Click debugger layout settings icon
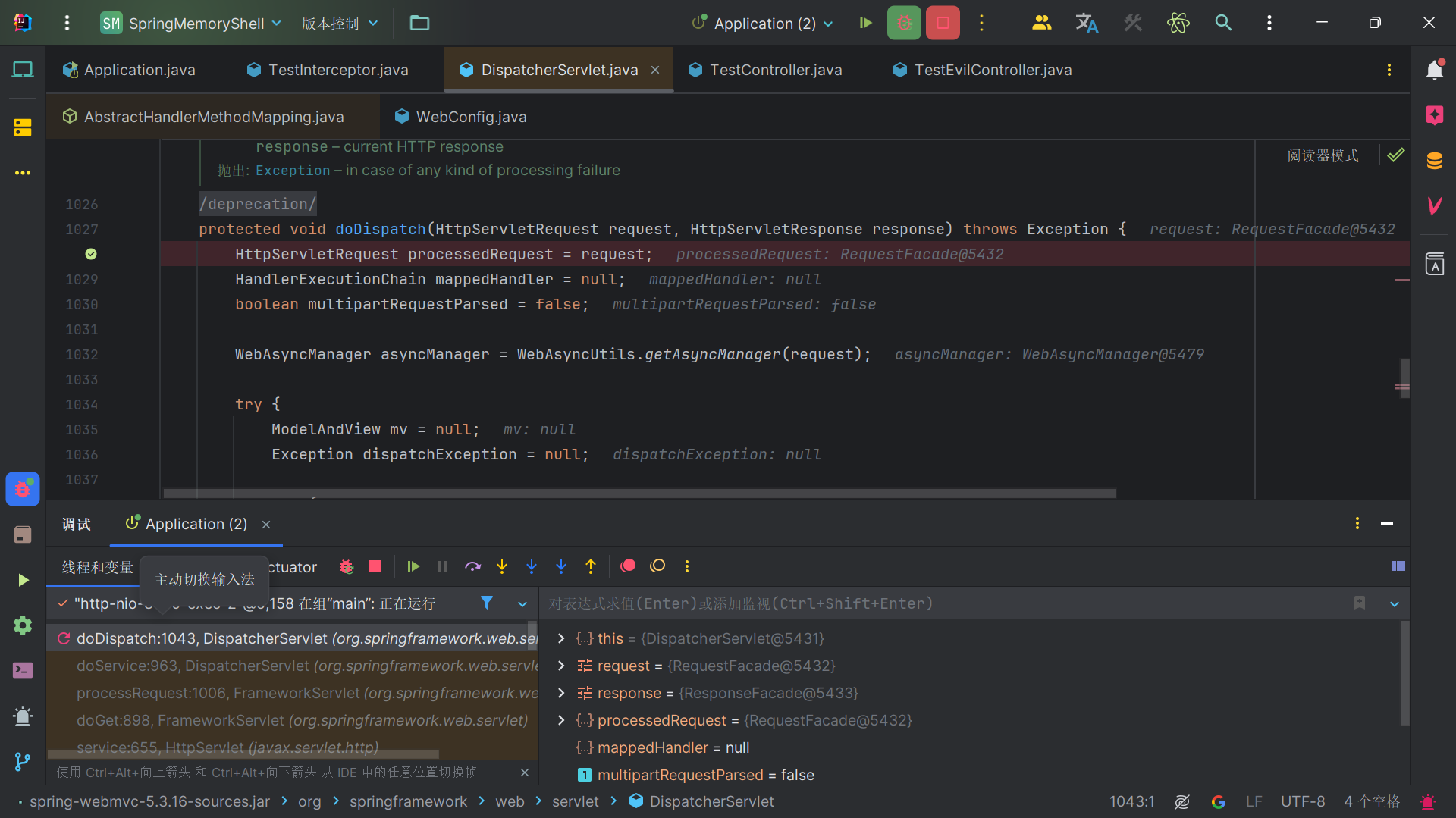The image size is (1456, 818). [x=1398, y=566]
